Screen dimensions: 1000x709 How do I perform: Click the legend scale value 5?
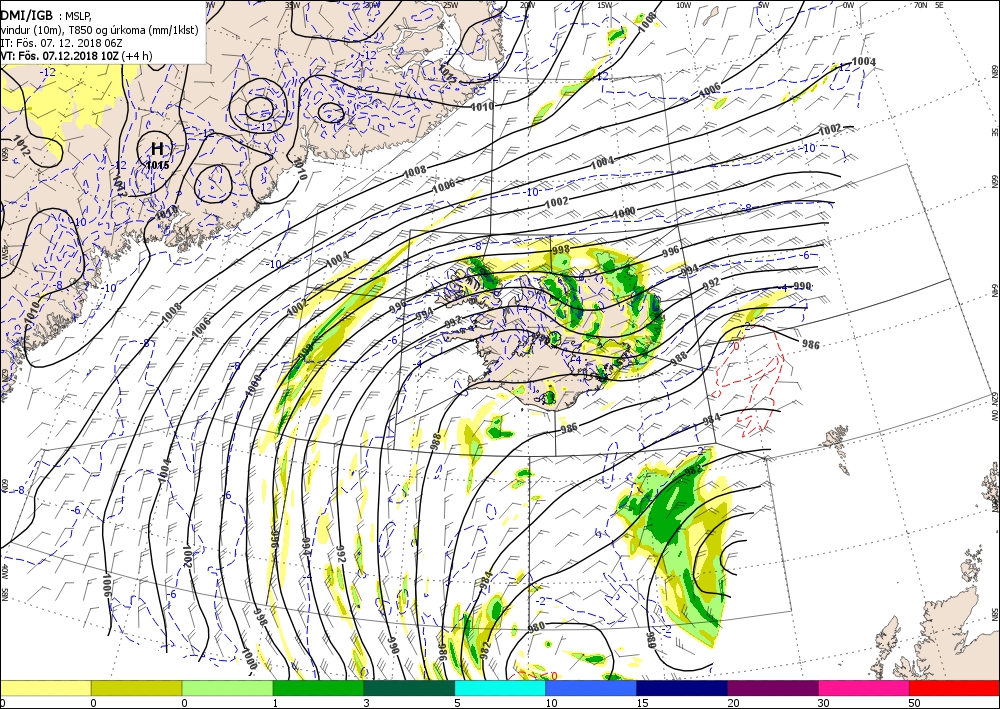[457, 703]
